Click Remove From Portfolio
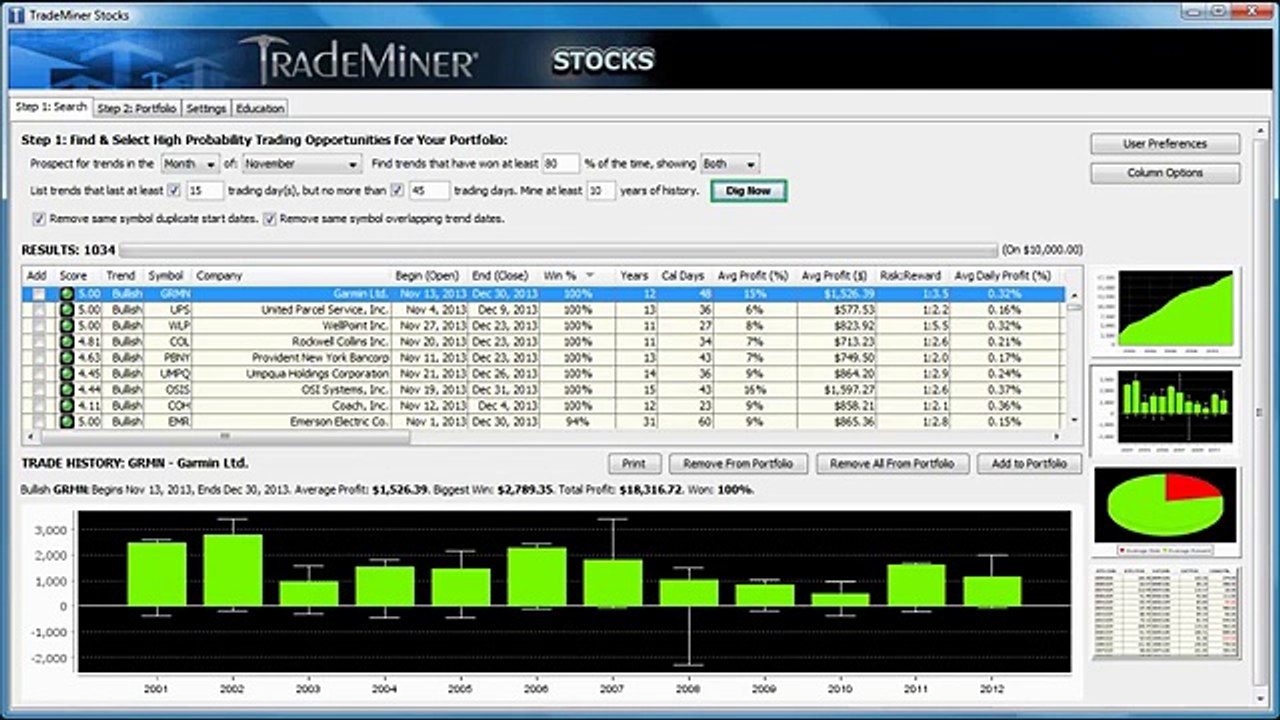1280x720 pixels. (739, 464)
